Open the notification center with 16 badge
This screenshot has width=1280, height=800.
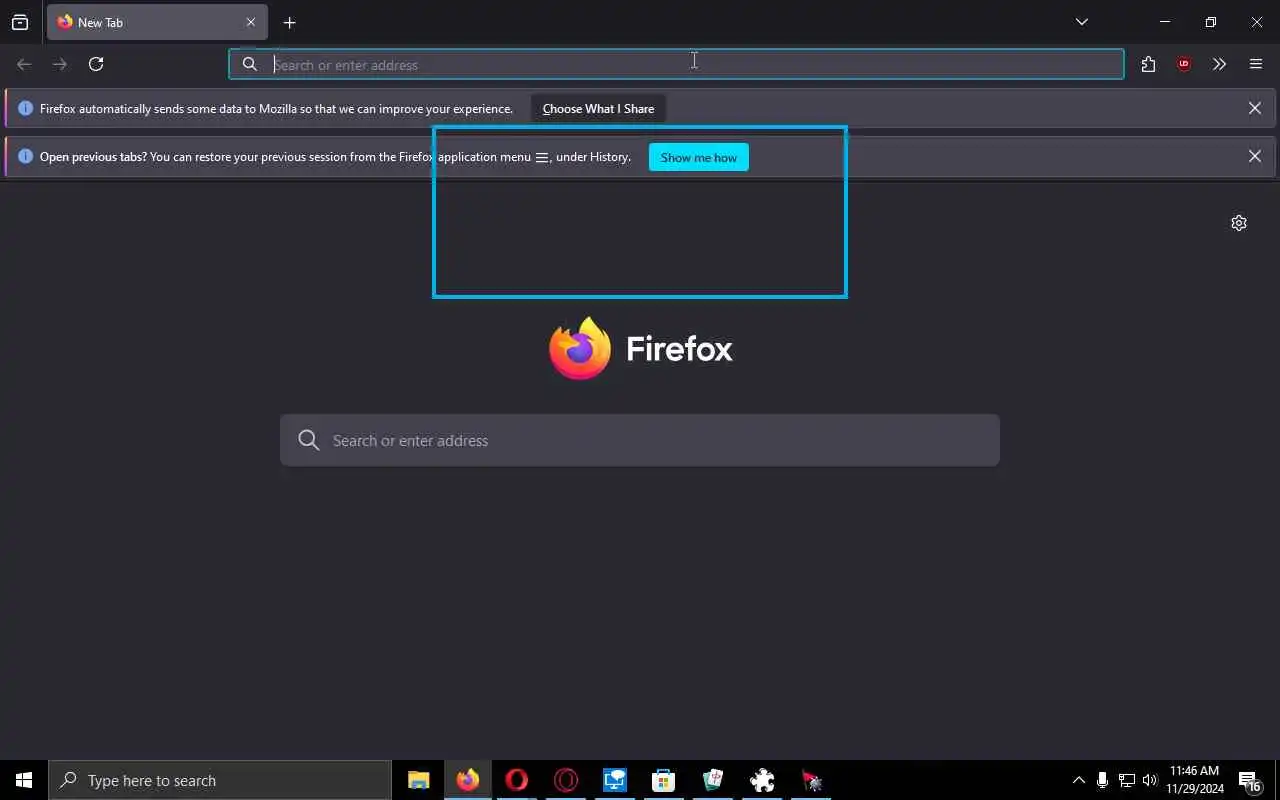tap(1250, 780)
